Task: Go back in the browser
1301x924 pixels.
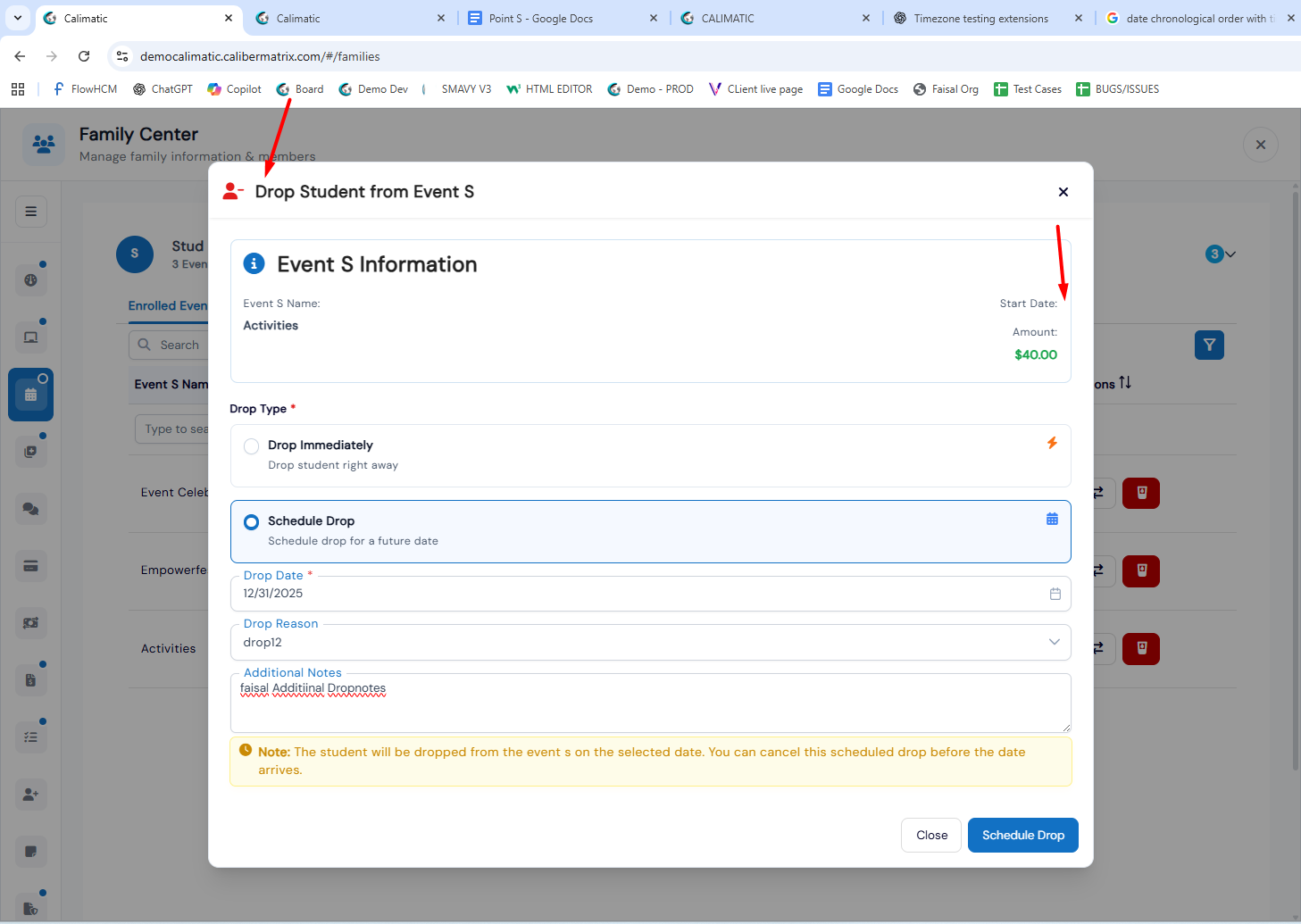Action: pyautogui.click(x=20, y=56)
